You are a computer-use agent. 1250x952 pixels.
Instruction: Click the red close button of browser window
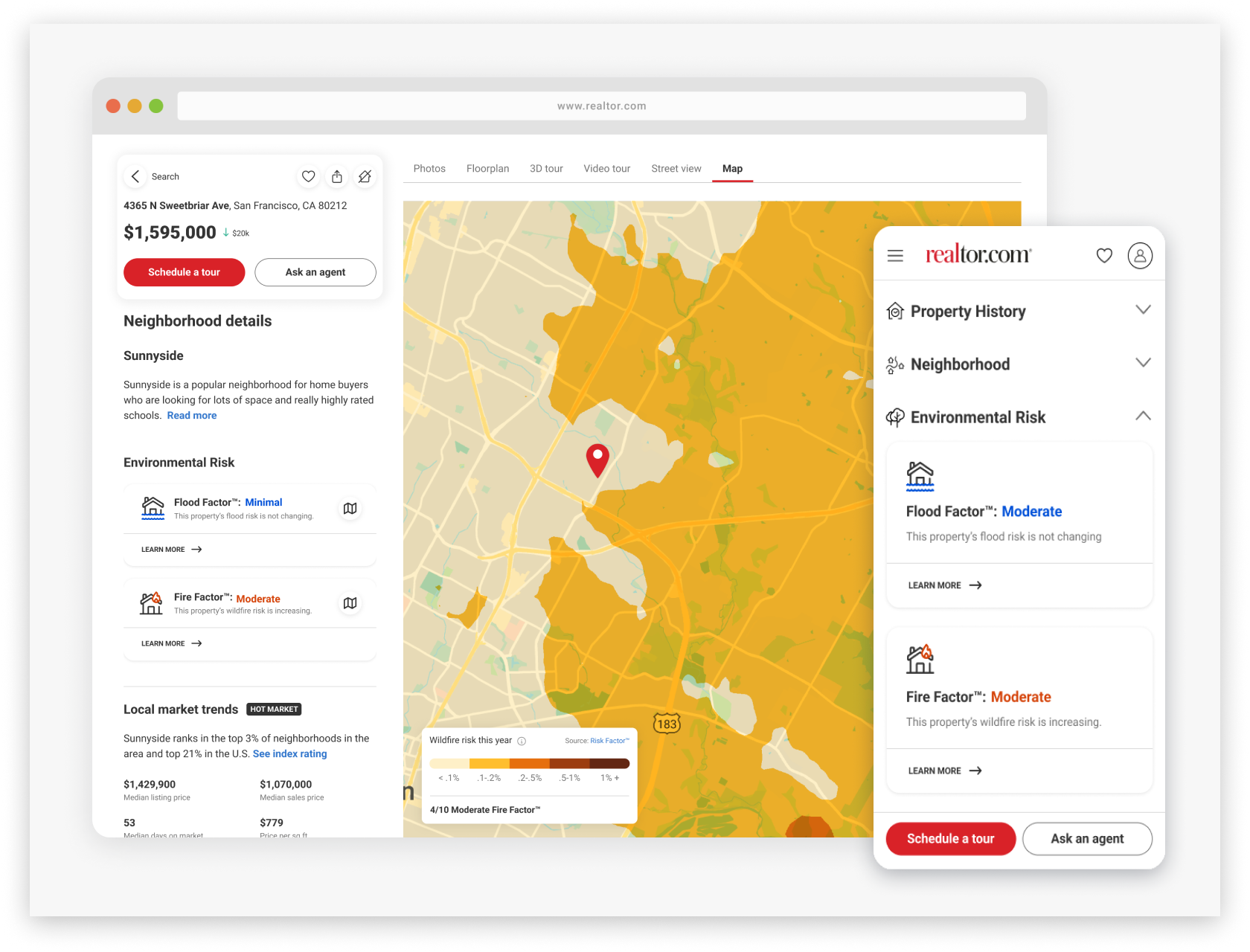[x=113, y=106]
